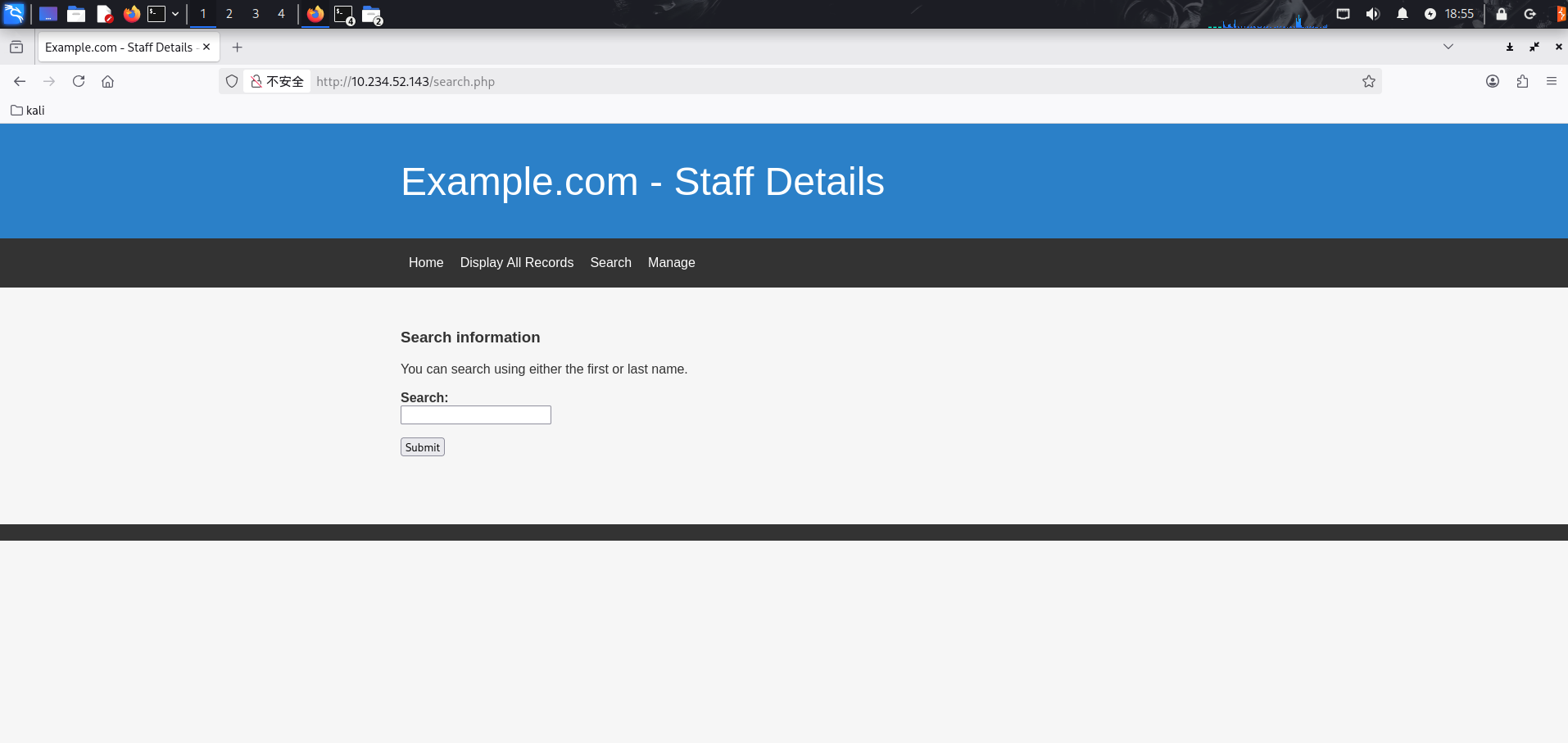Open the Firefox account profile icon
Viewport: 1568px width, 743px height.
(x=1493, y=81)
